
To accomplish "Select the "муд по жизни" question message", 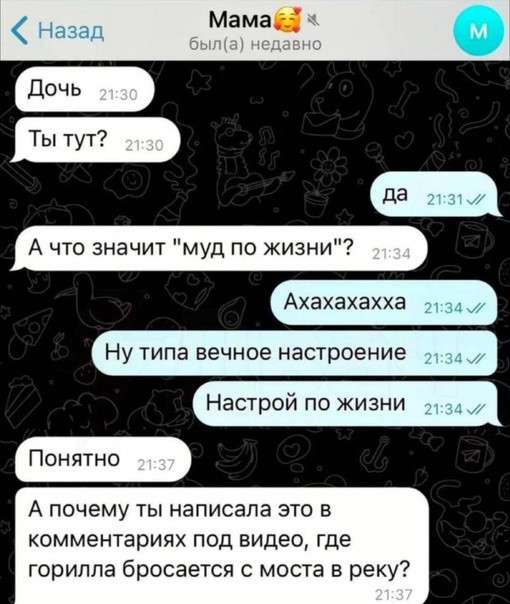I will pos(219,248).
